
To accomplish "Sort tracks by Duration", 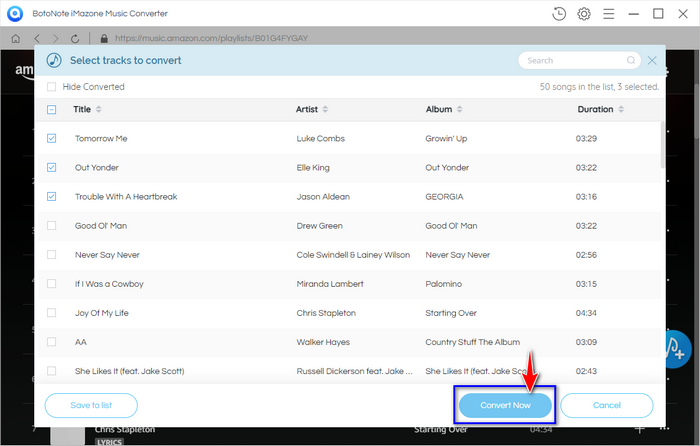I will pos(621,109).
